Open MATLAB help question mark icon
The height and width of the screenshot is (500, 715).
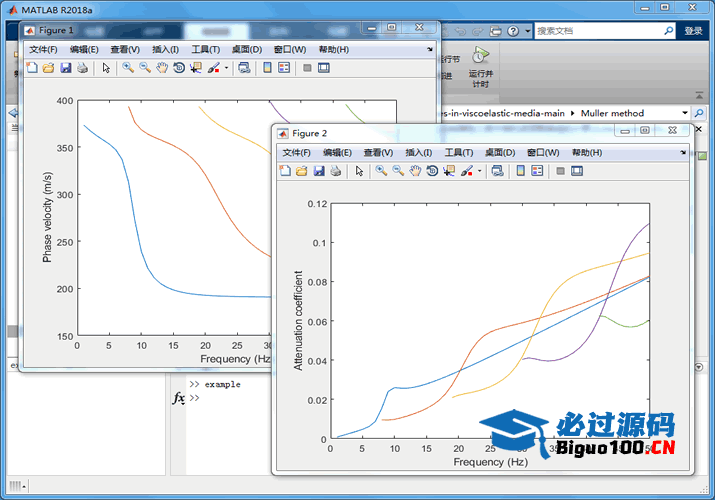[513, 31]
